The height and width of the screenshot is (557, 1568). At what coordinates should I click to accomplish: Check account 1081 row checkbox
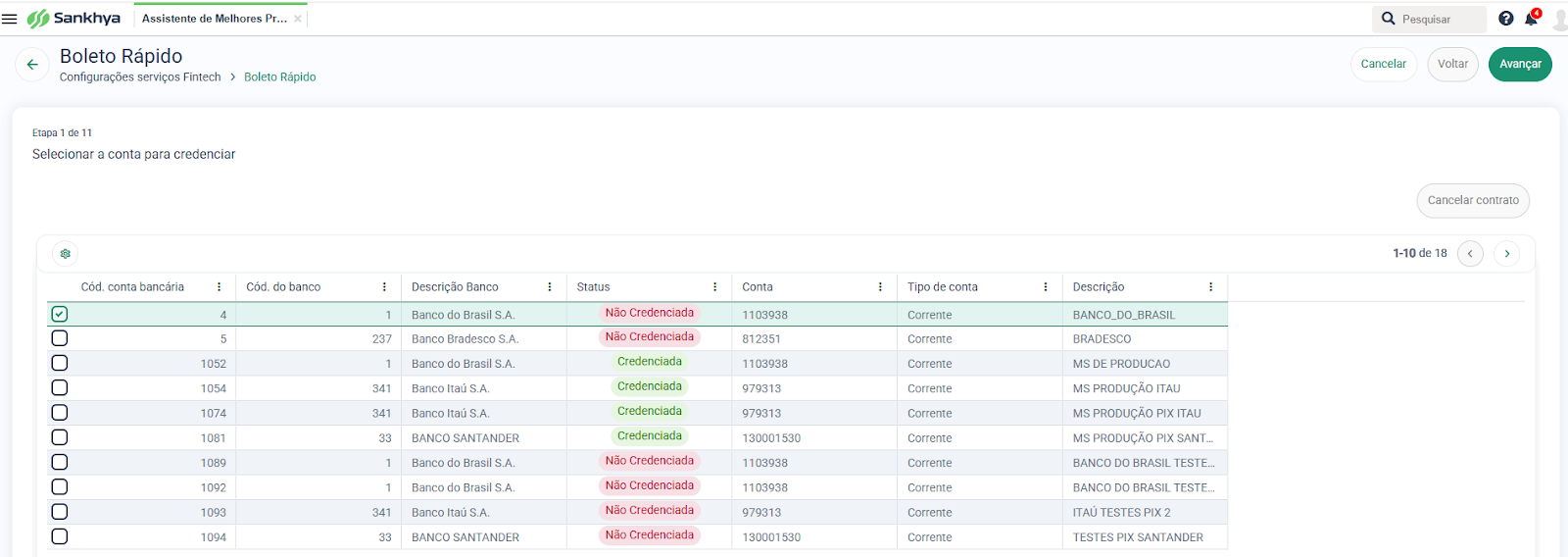(x=60, y=437)
